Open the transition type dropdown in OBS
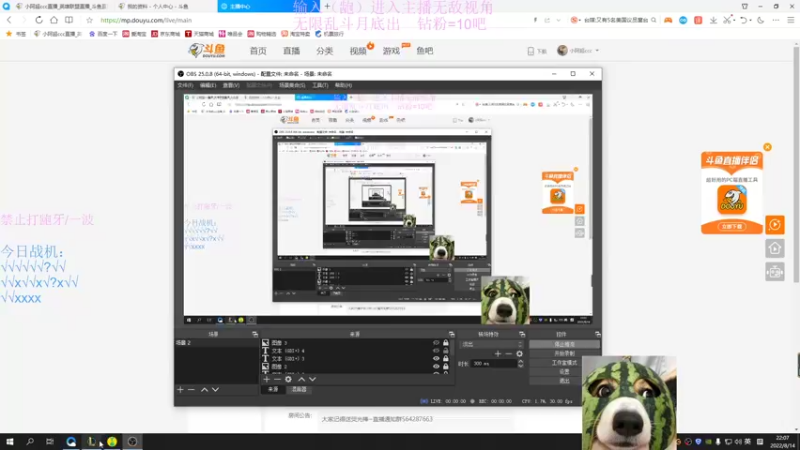 click(x=491, y=344)
